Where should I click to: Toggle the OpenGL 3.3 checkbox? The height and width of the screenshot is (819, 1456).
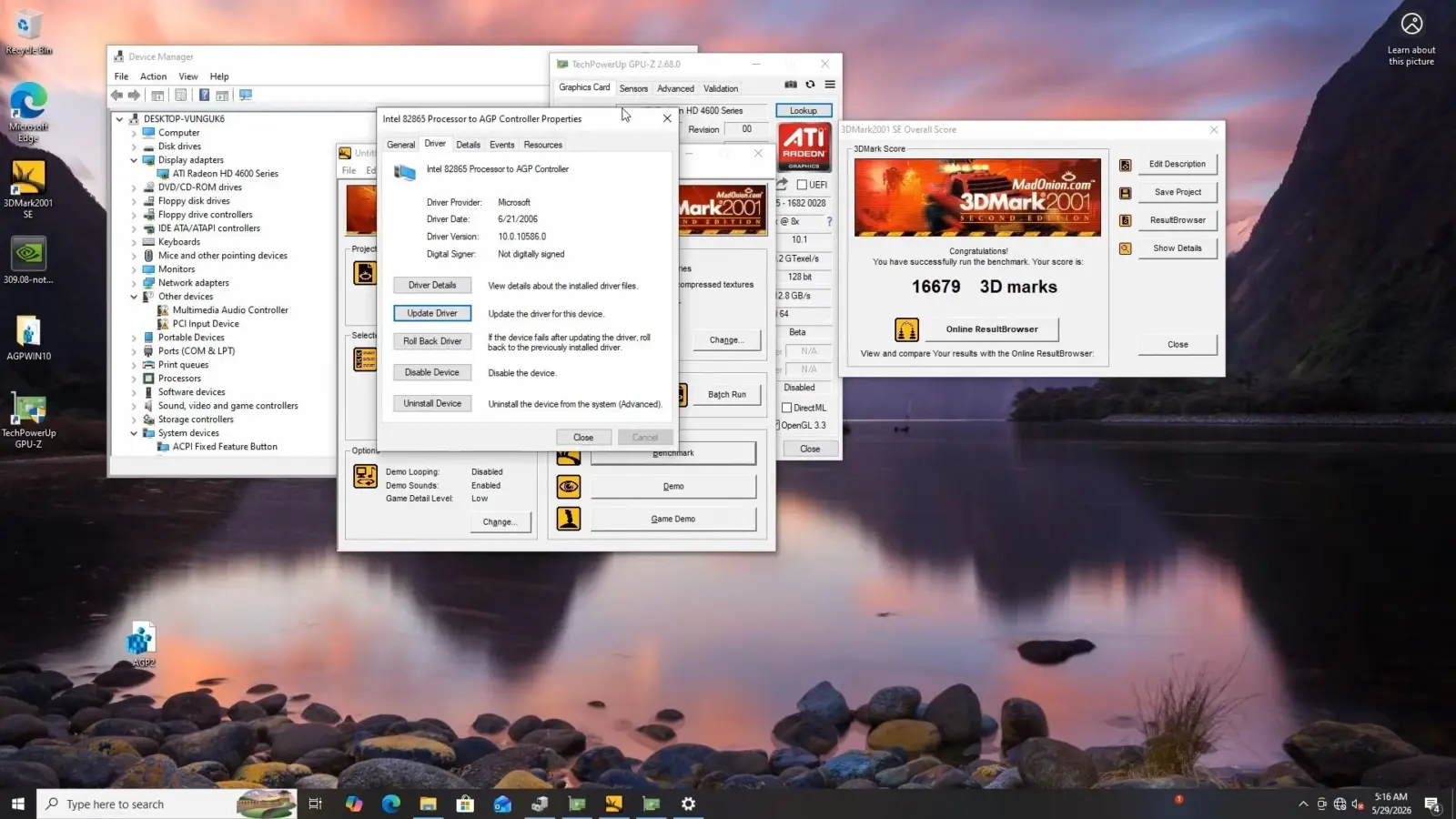(x=778, y=426)
